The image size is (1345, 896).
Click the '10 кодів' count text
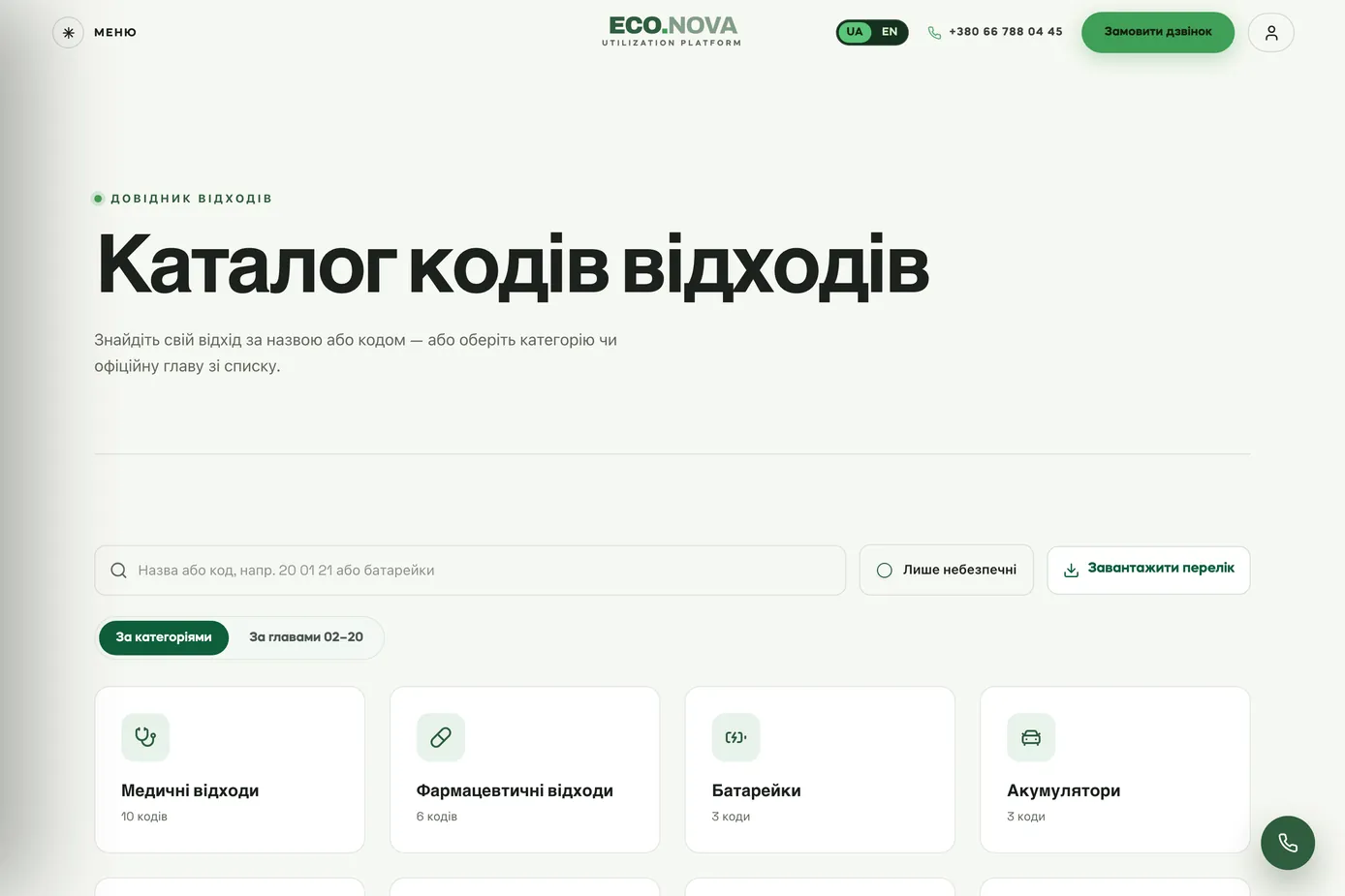(x=144, y=817)
